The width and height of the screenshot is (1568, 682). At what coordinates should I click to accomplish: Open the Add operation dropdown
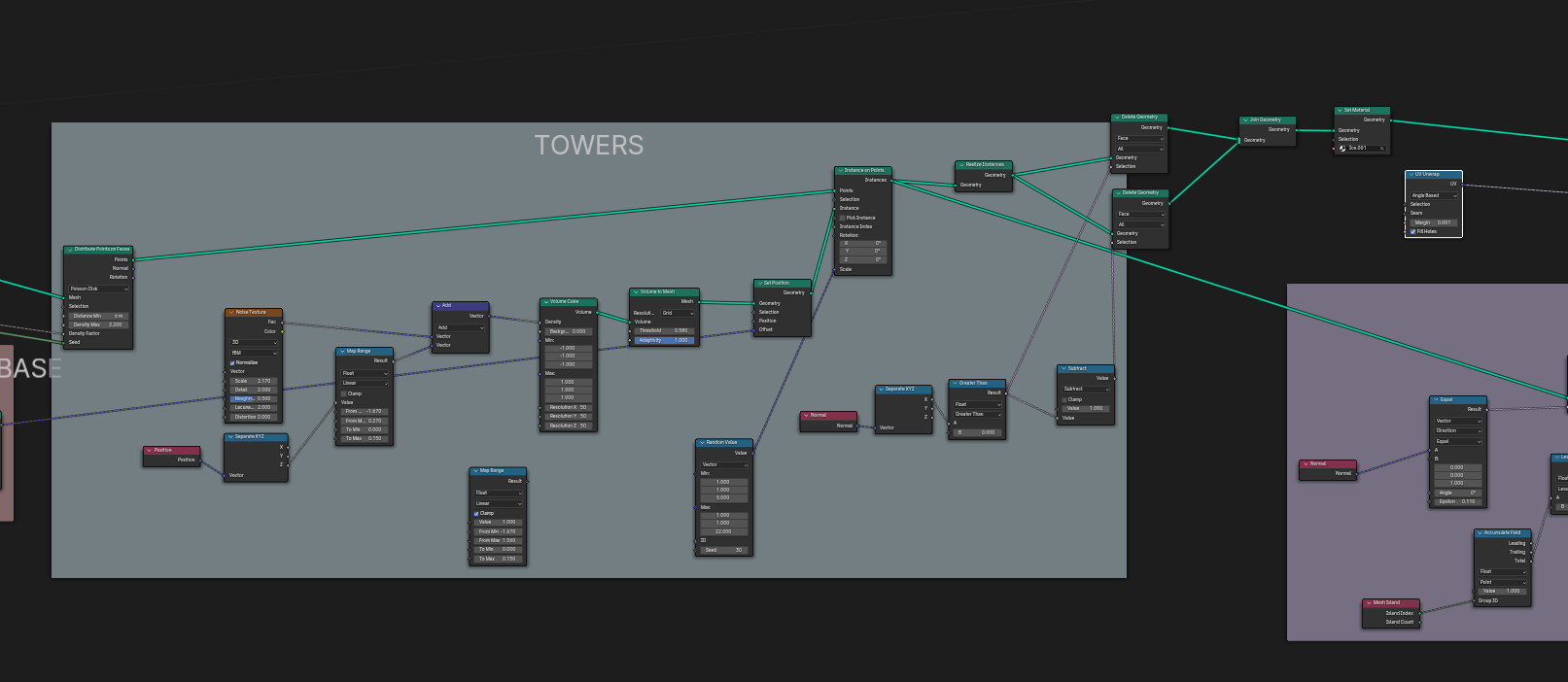point(460,327)
